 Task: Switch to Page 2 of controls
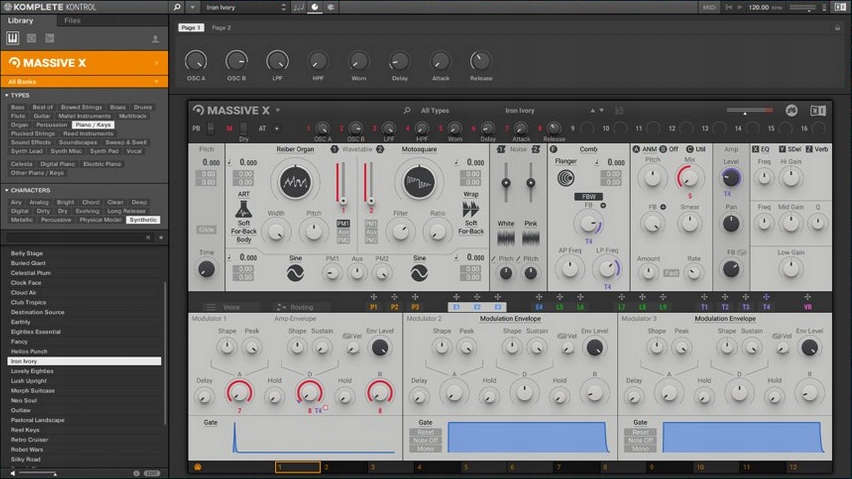click(221, 28)
